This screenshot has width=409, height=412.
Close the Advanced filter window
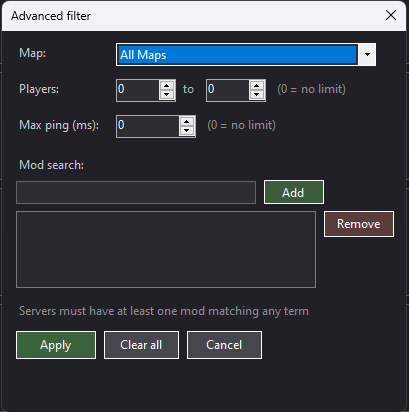(x=391, y=15)
